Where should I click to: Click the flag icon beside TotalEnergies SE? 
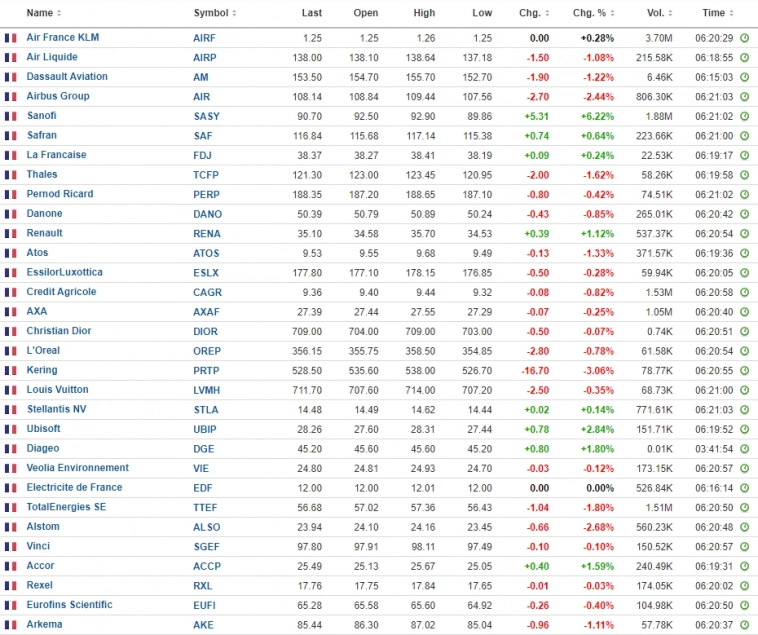point(11,507)
